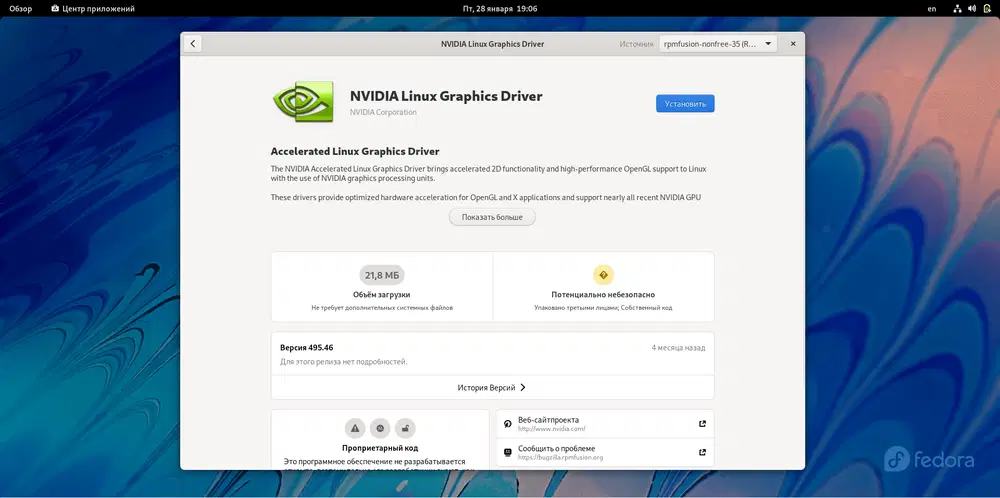Click the NVIDIA Linux Graphics Driver app title
Image resolution: width=1000 pixels, height=498 pixels.
tap(446, 96)
